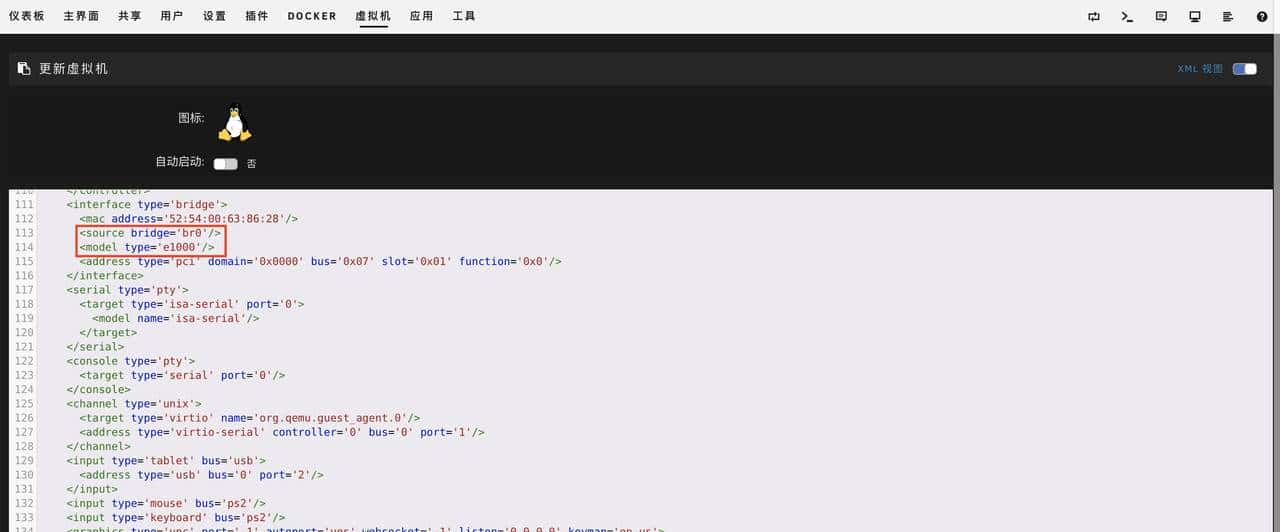The image size is (1280, 532).
Task: Click the Linux penguin VM icon
Action: click(235, 122)
